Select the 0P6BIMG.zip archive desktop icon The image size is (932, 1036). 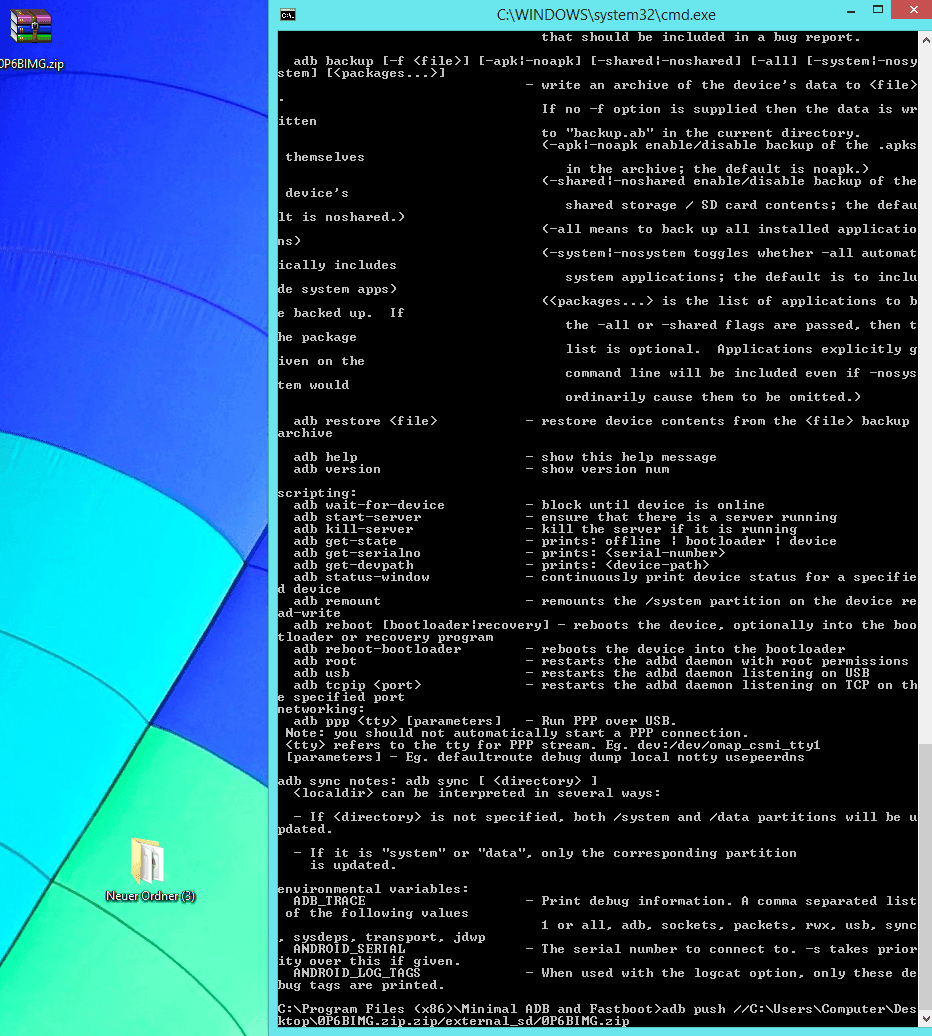coord(30,26)
